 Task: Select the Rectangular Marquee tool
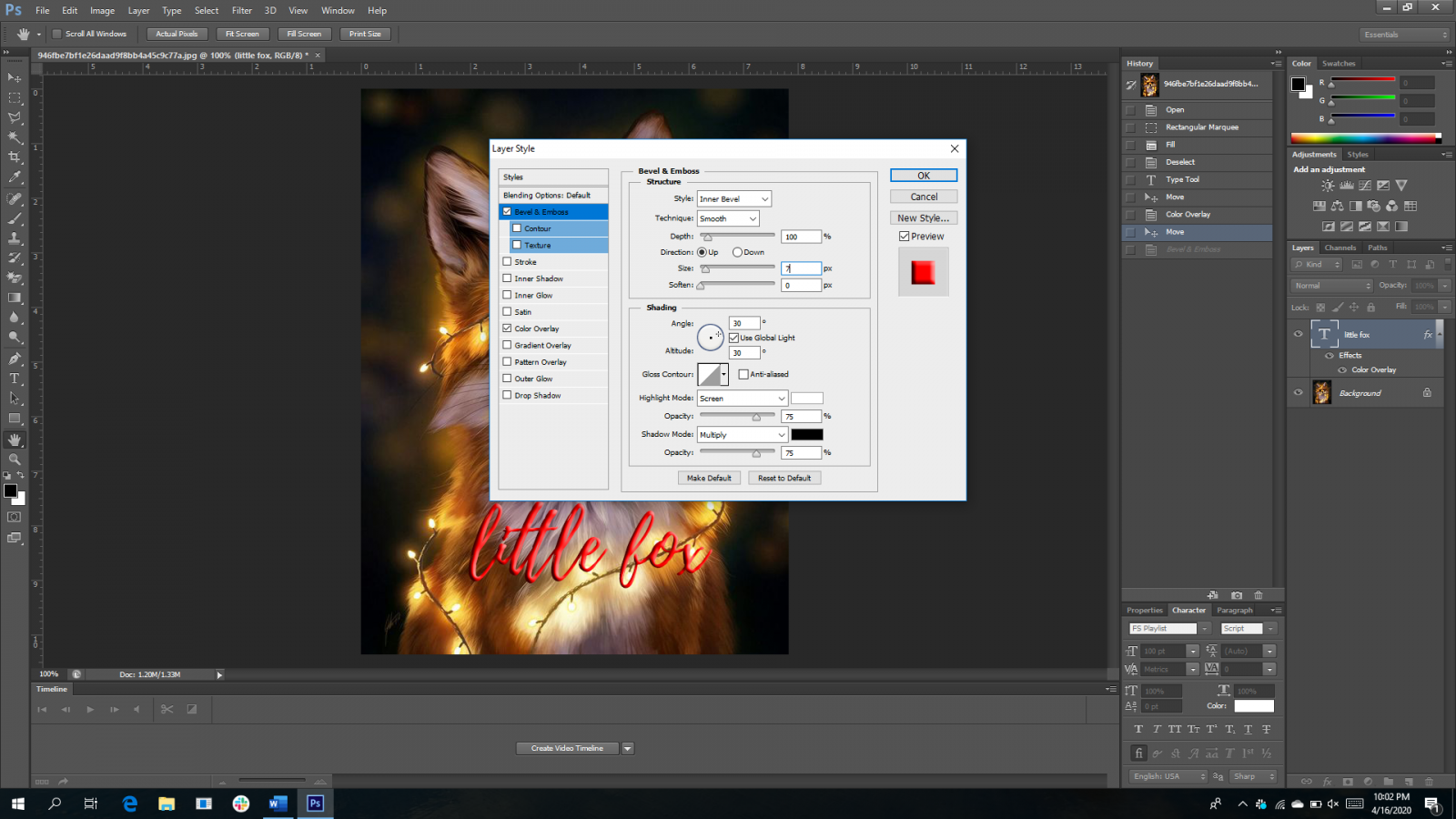click(15, 97)
